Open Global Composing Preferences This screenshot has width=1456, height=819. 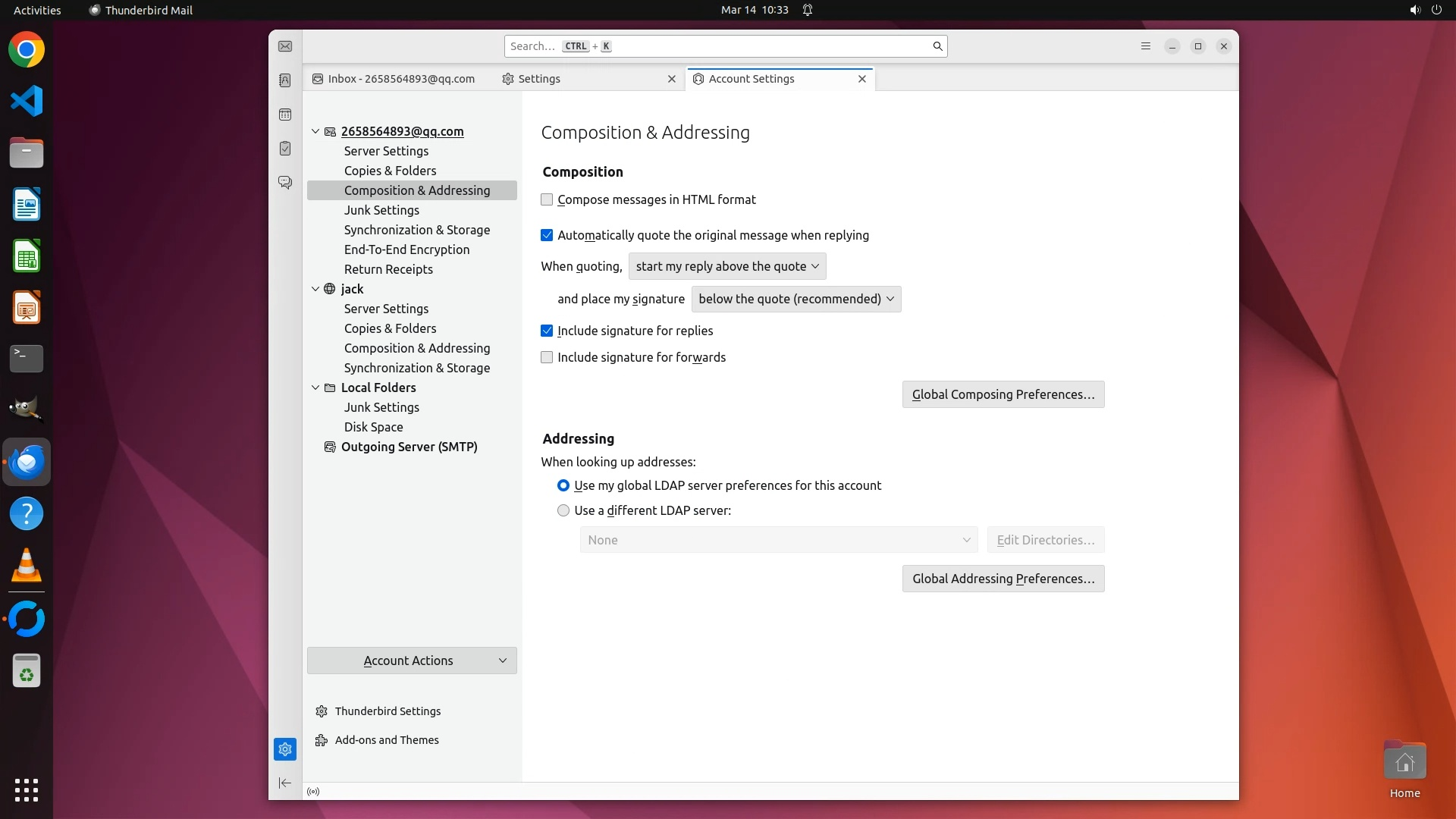click(x=1003, y=394)
